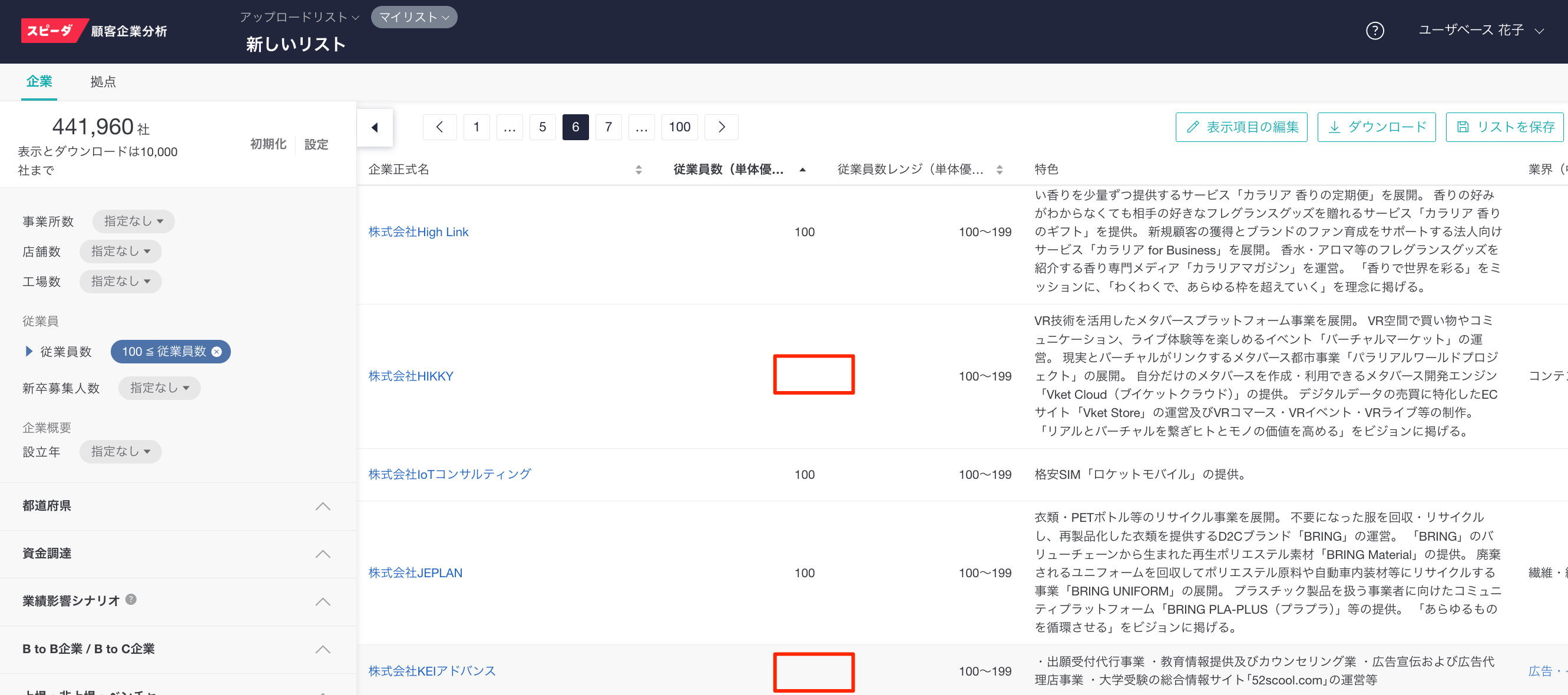Expand the 従業員数 disclosure triangle
This screenshot has height=695, width=1568.
point(29,351)
